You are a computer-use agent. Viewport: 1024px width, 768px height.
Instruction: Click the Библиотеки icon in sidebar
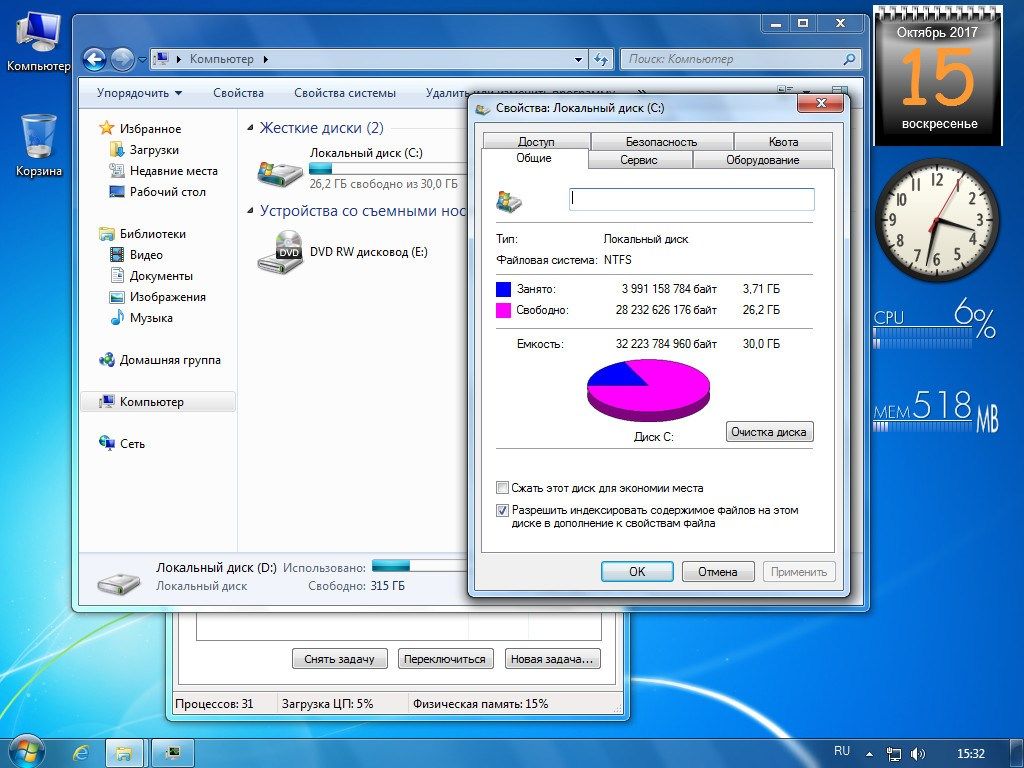point(106,233)
